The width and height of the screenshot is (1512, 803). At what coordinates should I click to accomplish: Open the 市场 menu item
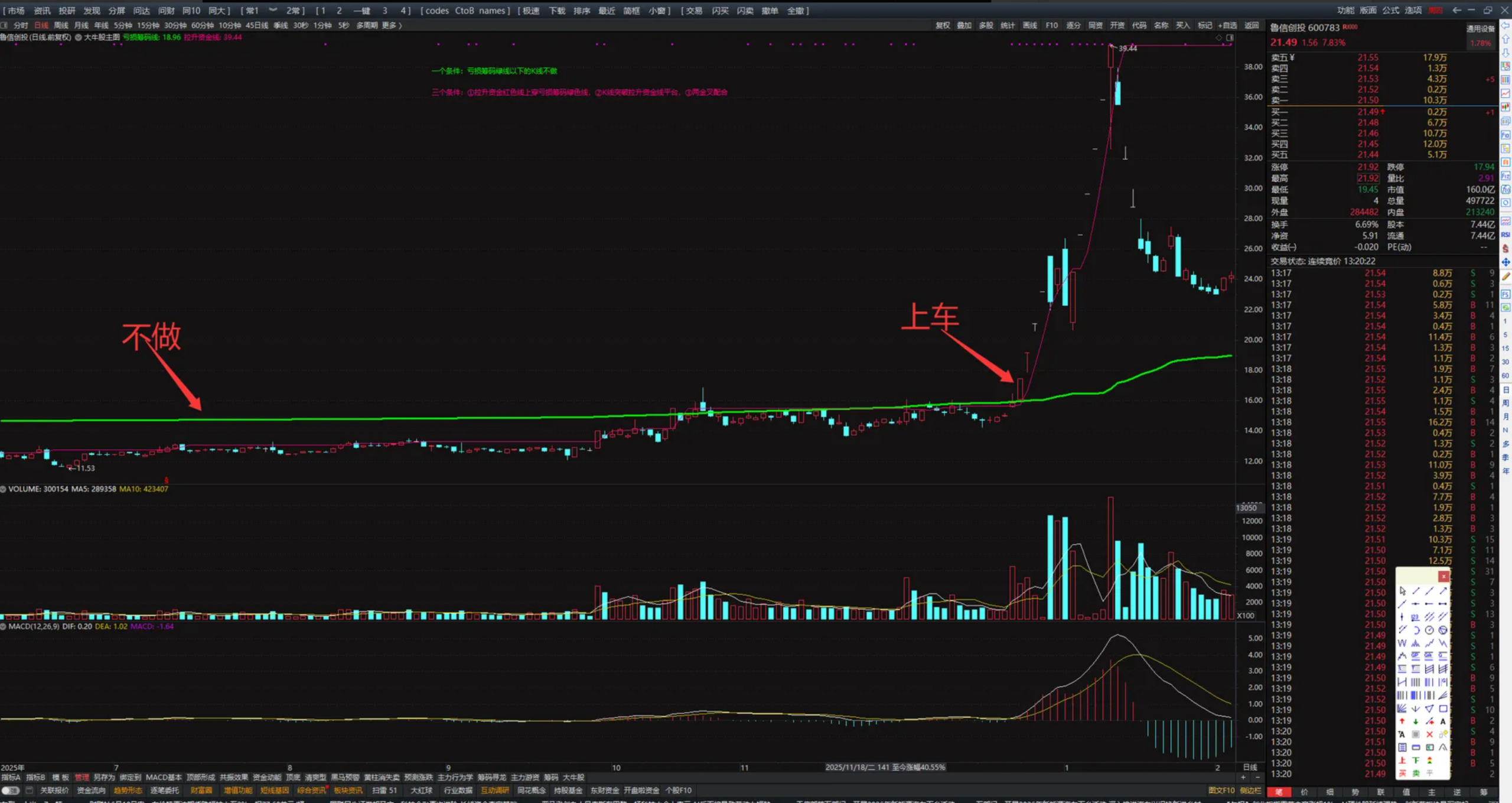point(17,11)
